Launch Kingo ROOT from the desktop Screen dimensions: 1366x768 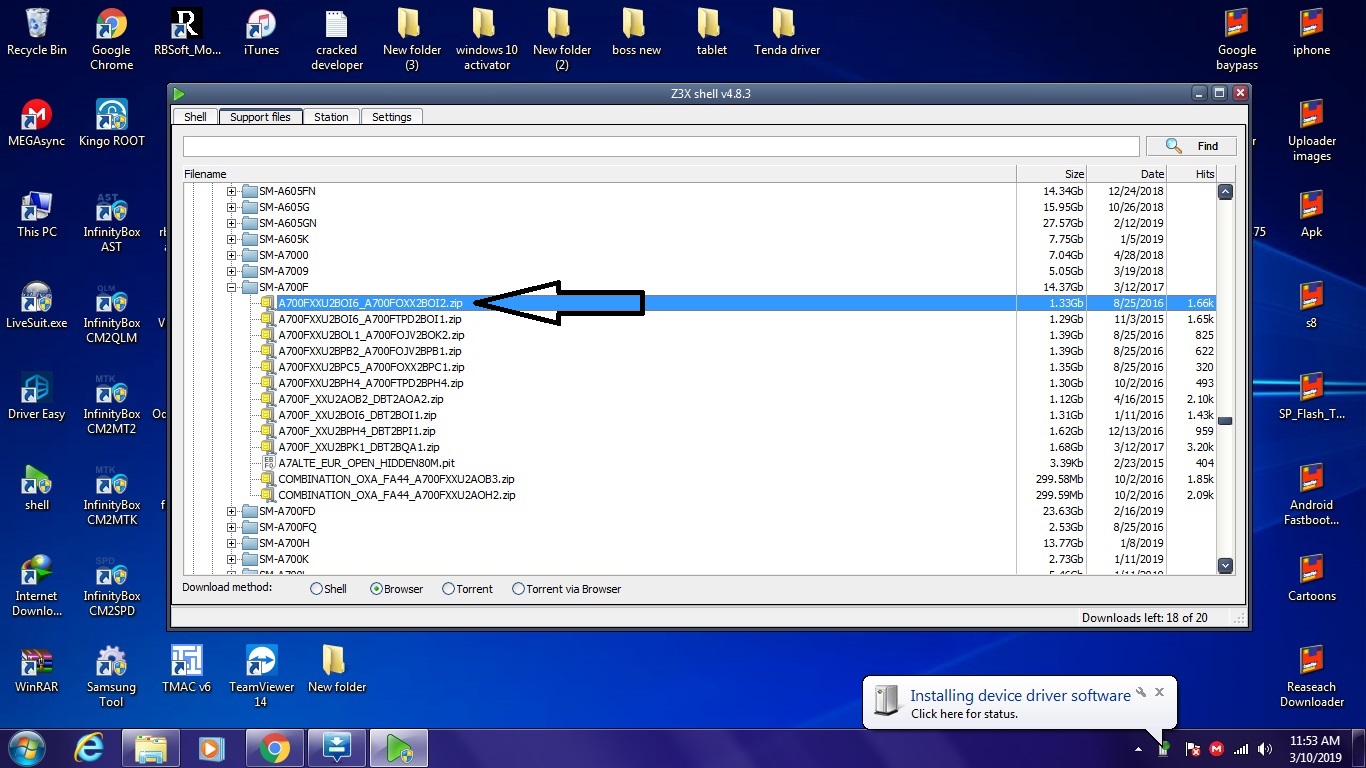point(111,123)
